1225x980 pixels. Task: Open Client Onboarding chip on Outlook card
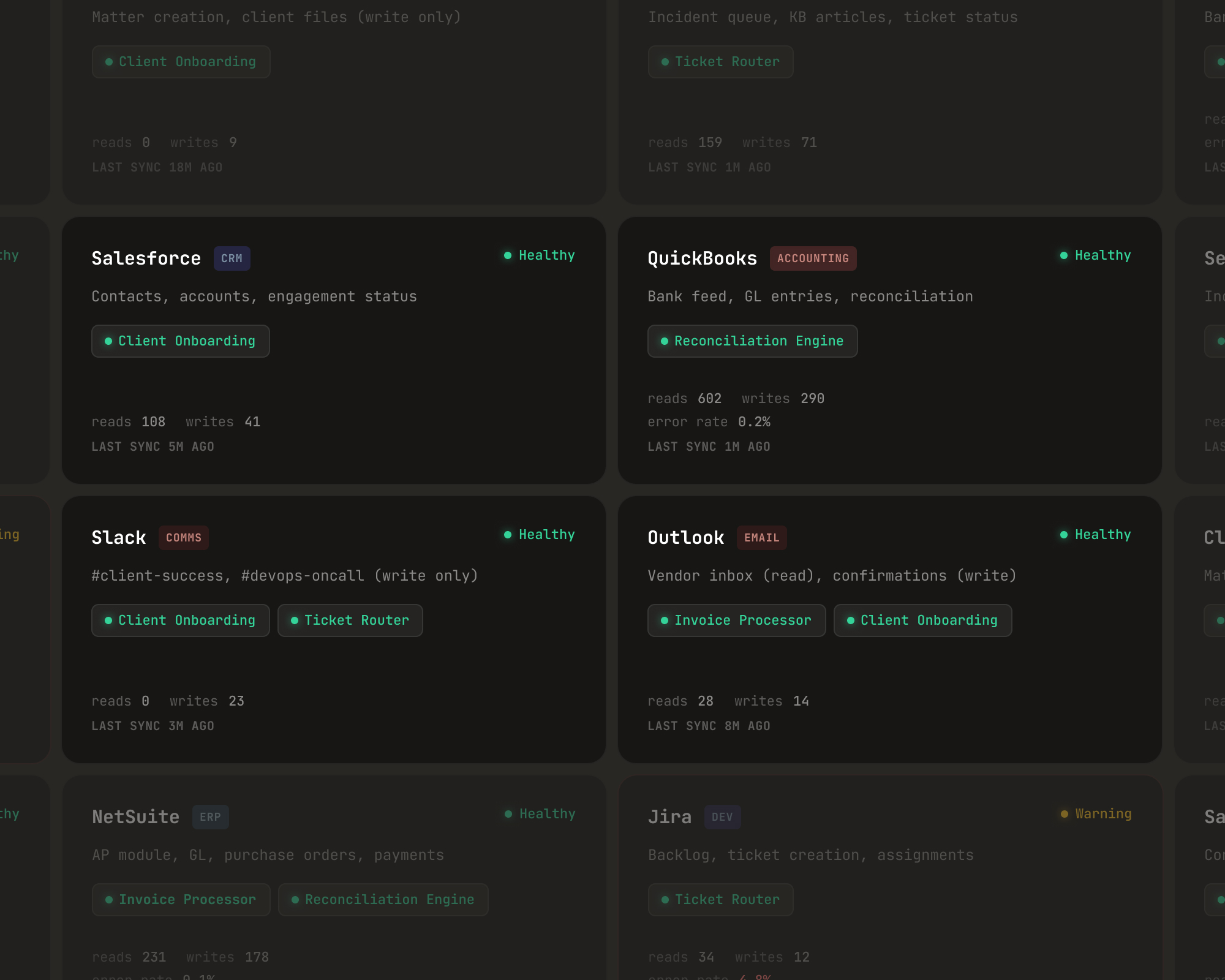[x=923, y=620]
